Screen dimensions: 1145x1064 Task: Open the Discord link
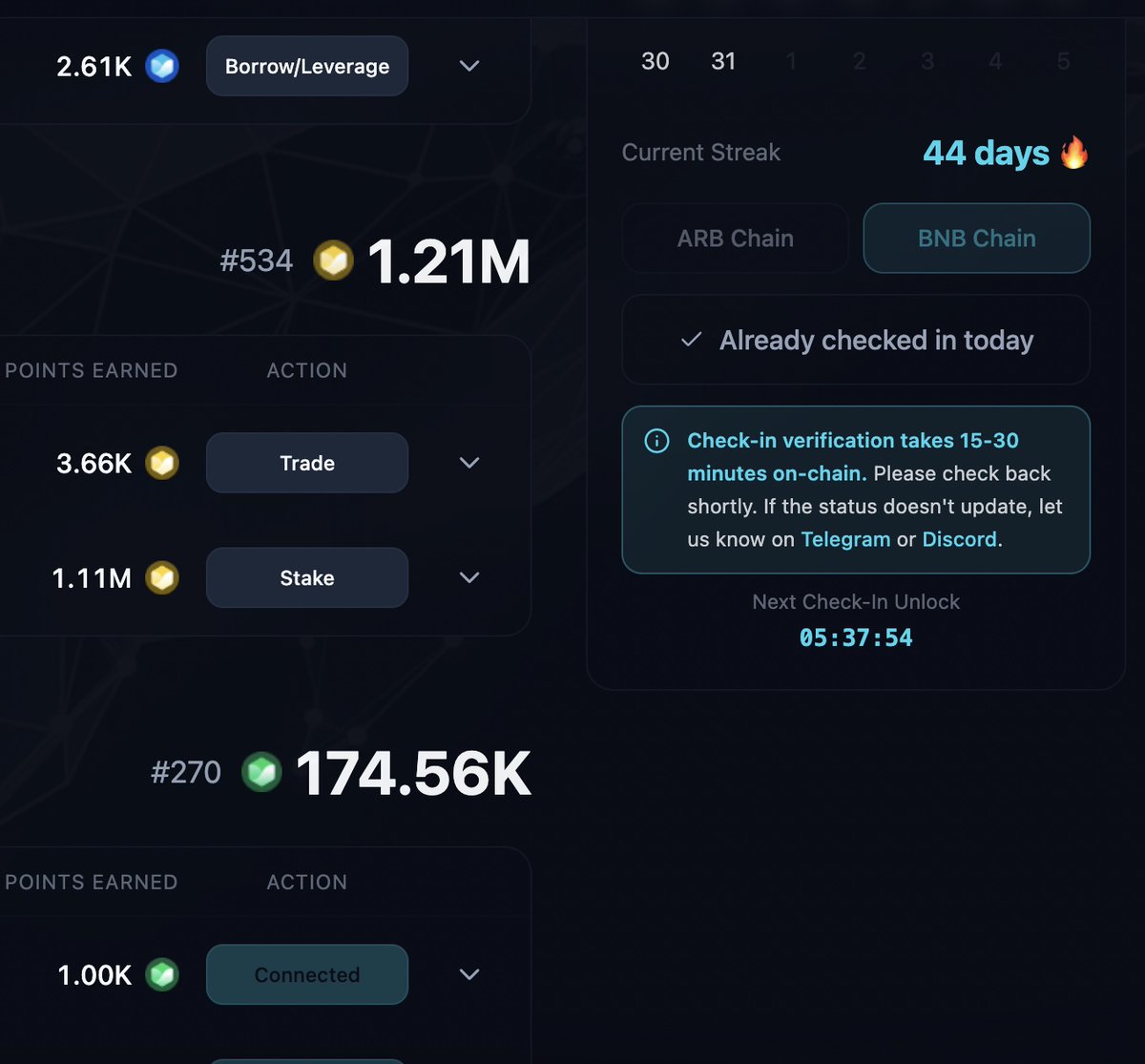pos(960,539)
